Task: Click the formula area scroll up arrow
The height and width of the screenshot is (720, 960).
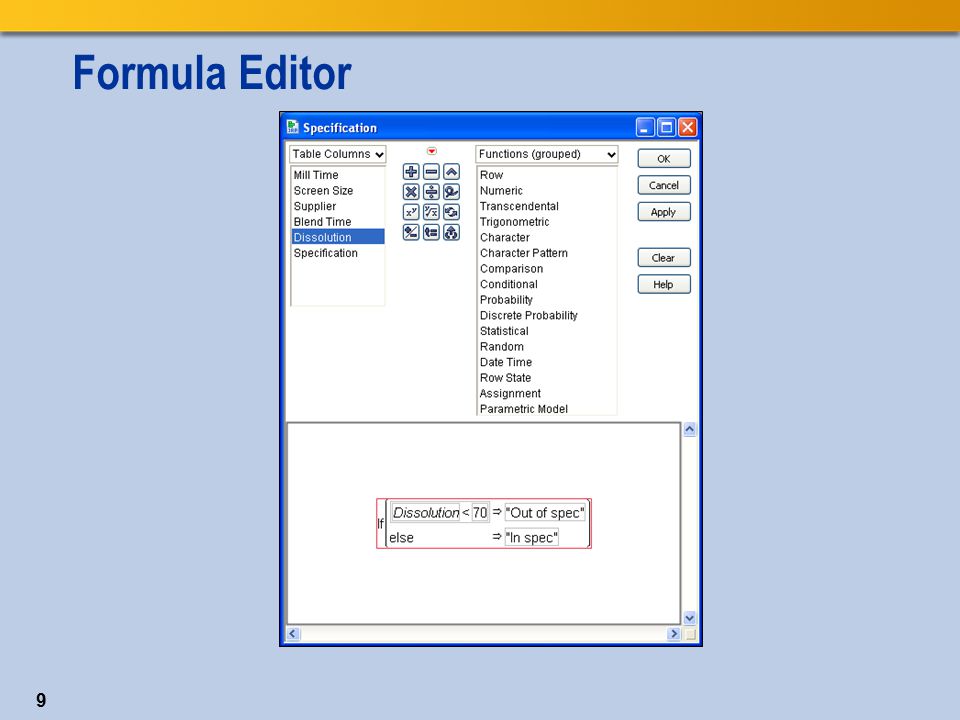Action: click(x=689, y=430)
